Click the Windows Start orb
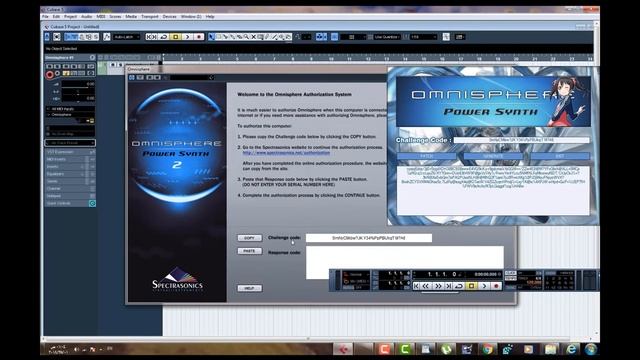Viewport: 640px width, 360px height. [x=591, y=349]
